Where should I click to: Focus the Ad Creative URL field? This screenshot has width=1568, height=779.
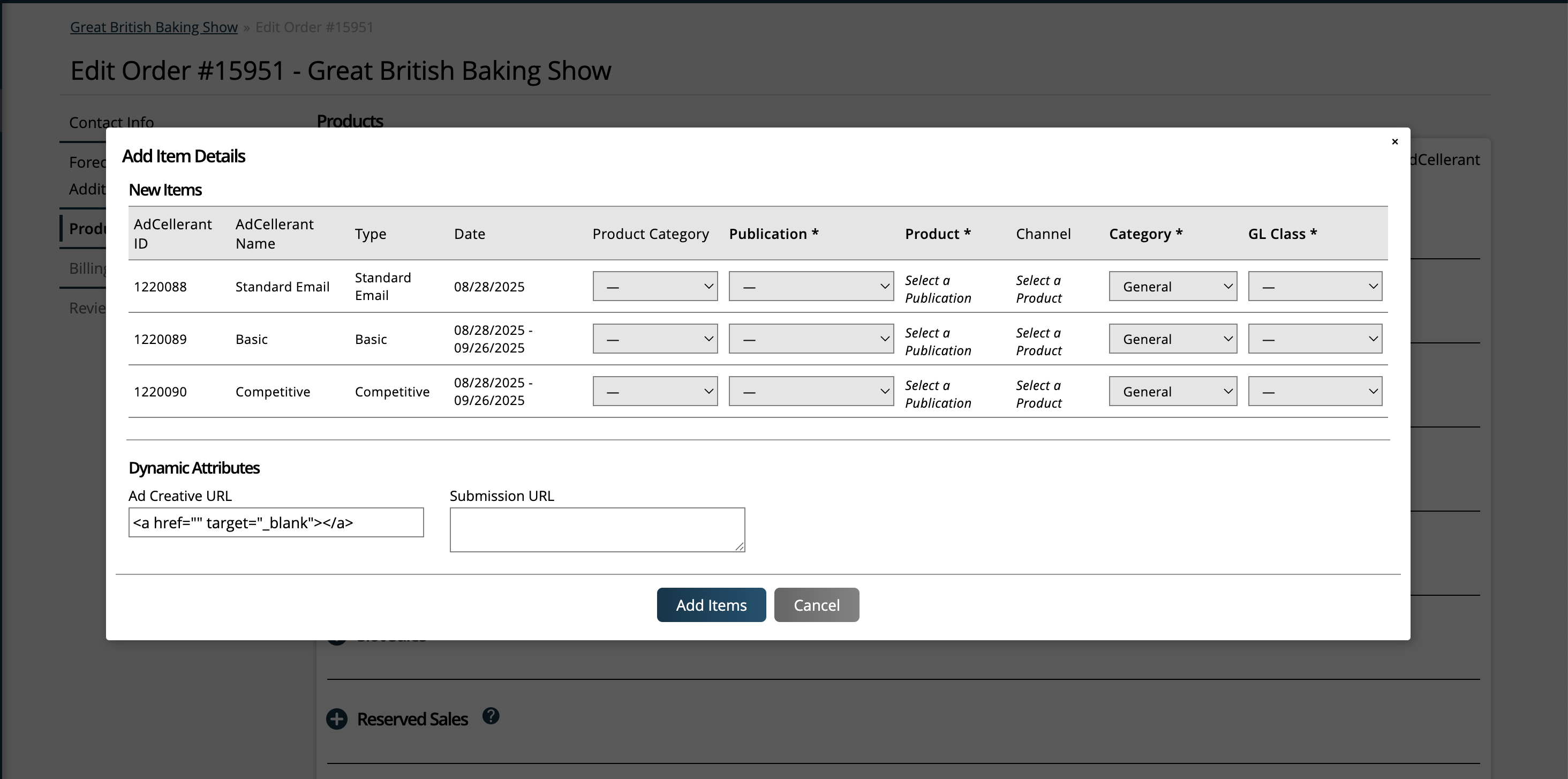pyautogui.click(x=276, y=522)
